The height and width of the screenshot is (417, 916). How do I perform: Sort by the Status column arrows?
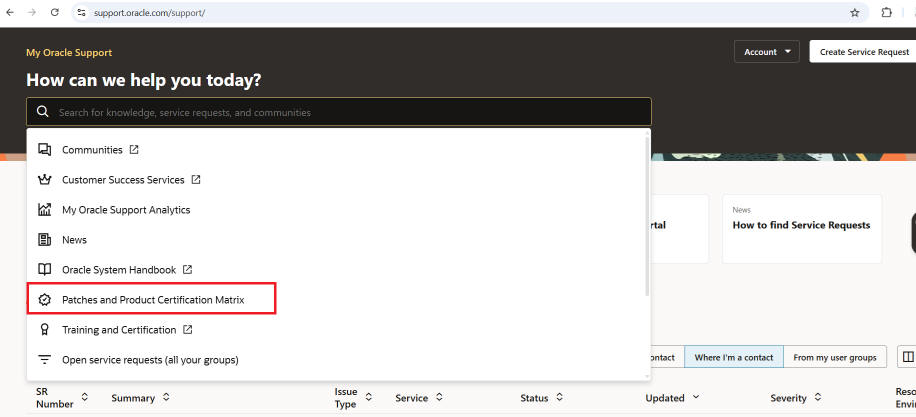tap(560, 397)
